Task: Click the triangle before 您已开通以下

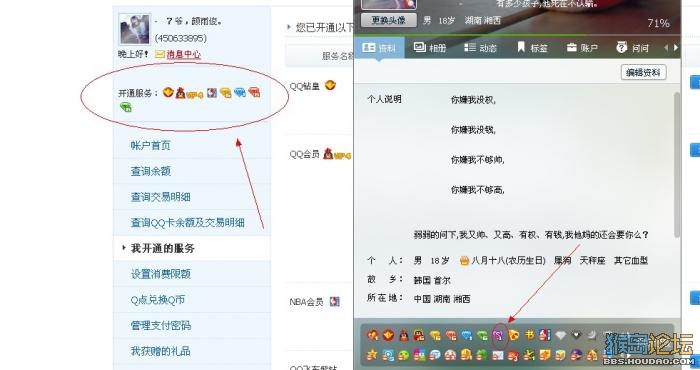Action: point(289,27)
